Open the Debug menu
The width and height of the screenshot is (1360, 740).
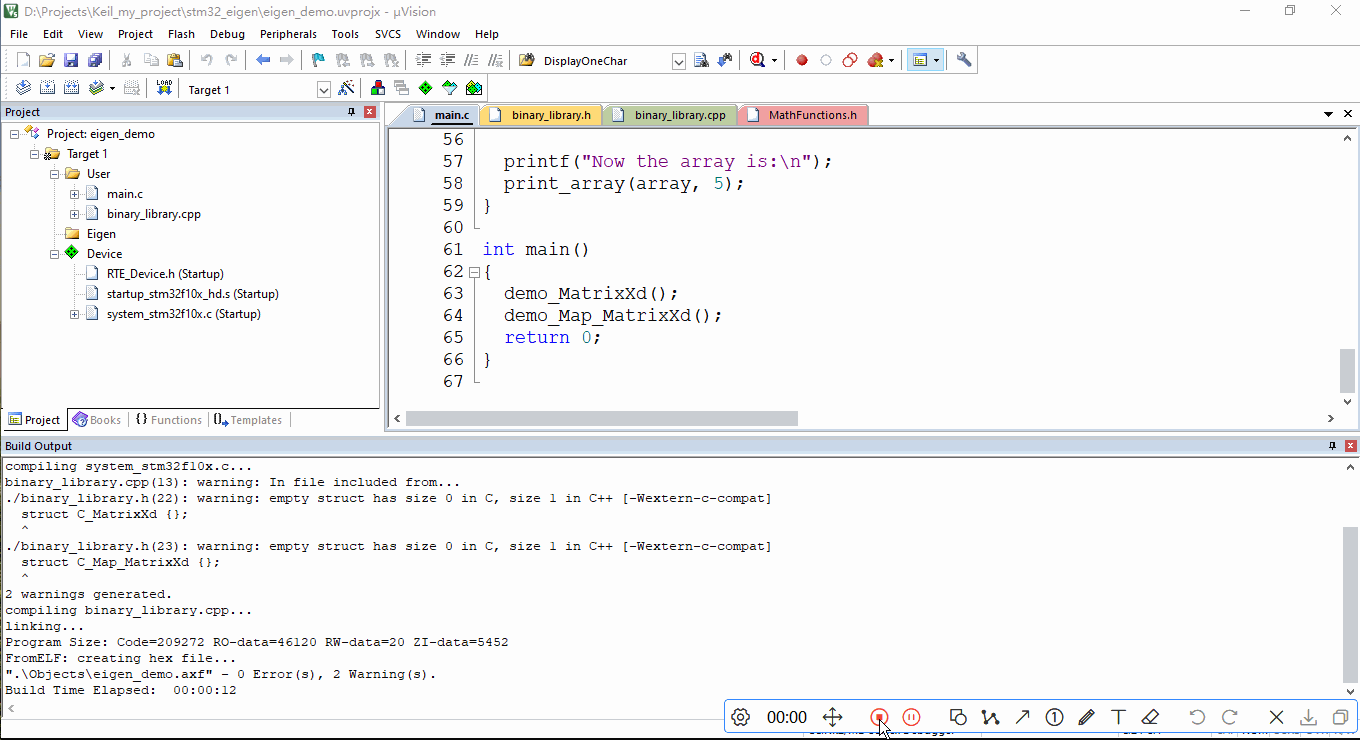pos(227,33)
